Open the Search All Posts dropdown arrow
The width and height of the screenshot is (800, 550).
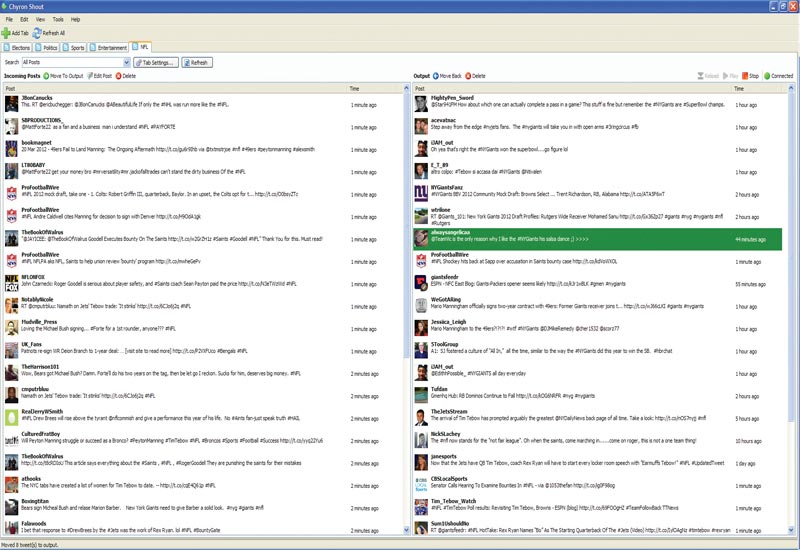127,62
